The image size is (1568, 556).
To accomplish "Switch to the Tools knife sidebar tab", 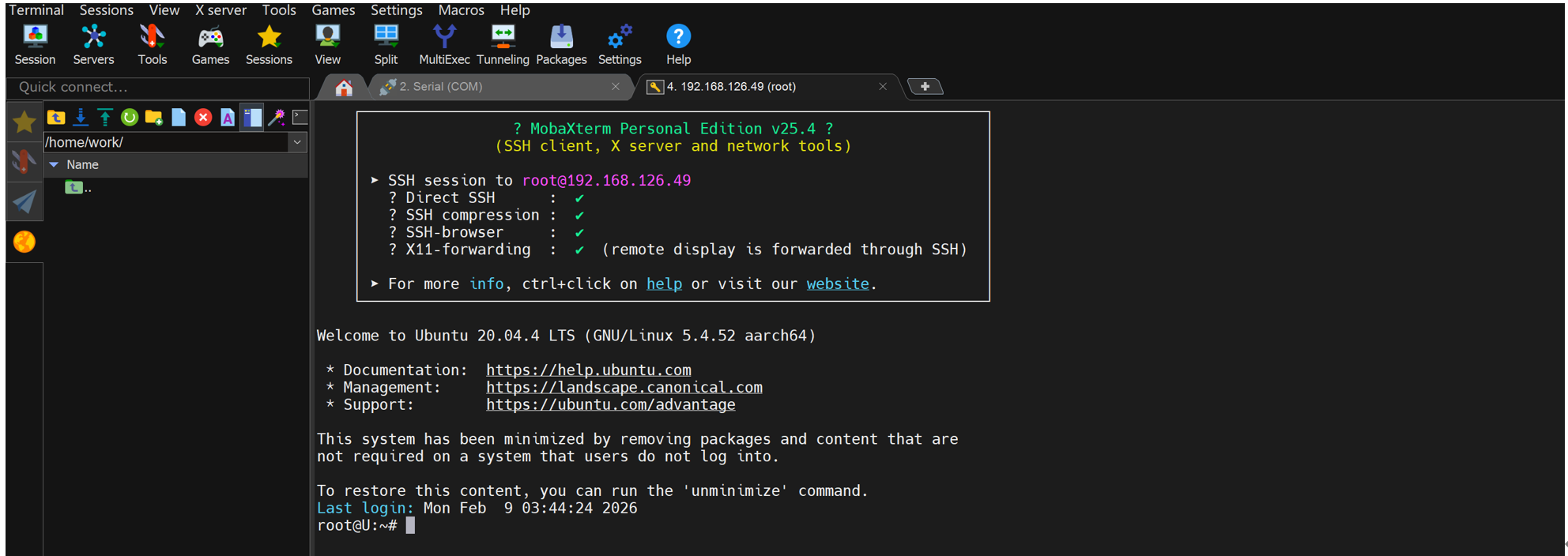I will click(x=24, y=162).
